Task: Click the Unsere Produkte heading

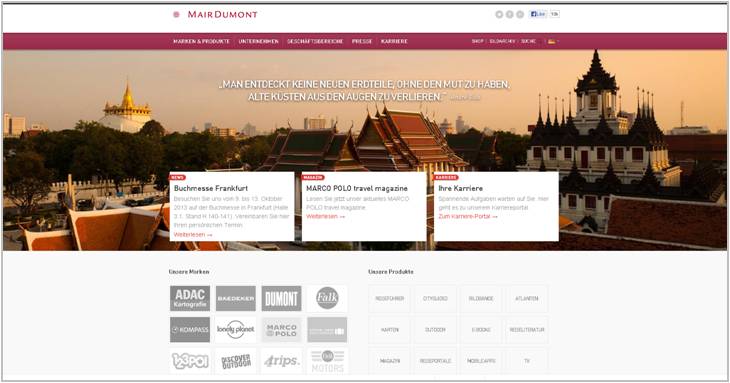Action: [391, 272]
